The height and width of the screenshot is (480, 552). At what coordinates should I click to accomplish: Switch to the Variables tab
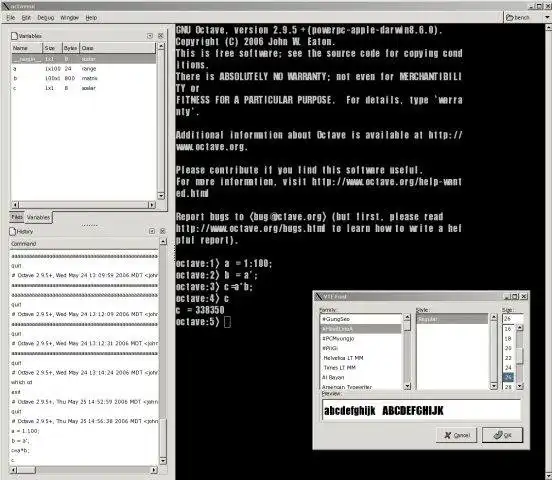pyautogui.click(x=38, y=217)
